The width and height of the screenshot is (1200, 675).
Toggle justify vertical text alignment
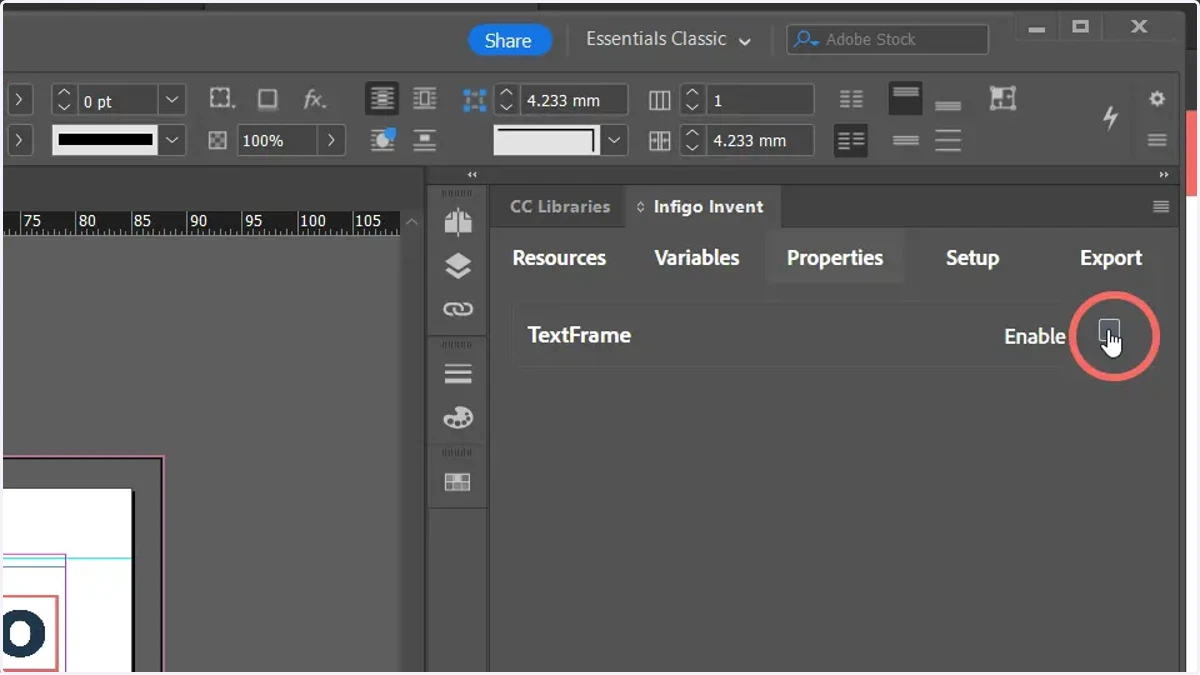[948, 141]
